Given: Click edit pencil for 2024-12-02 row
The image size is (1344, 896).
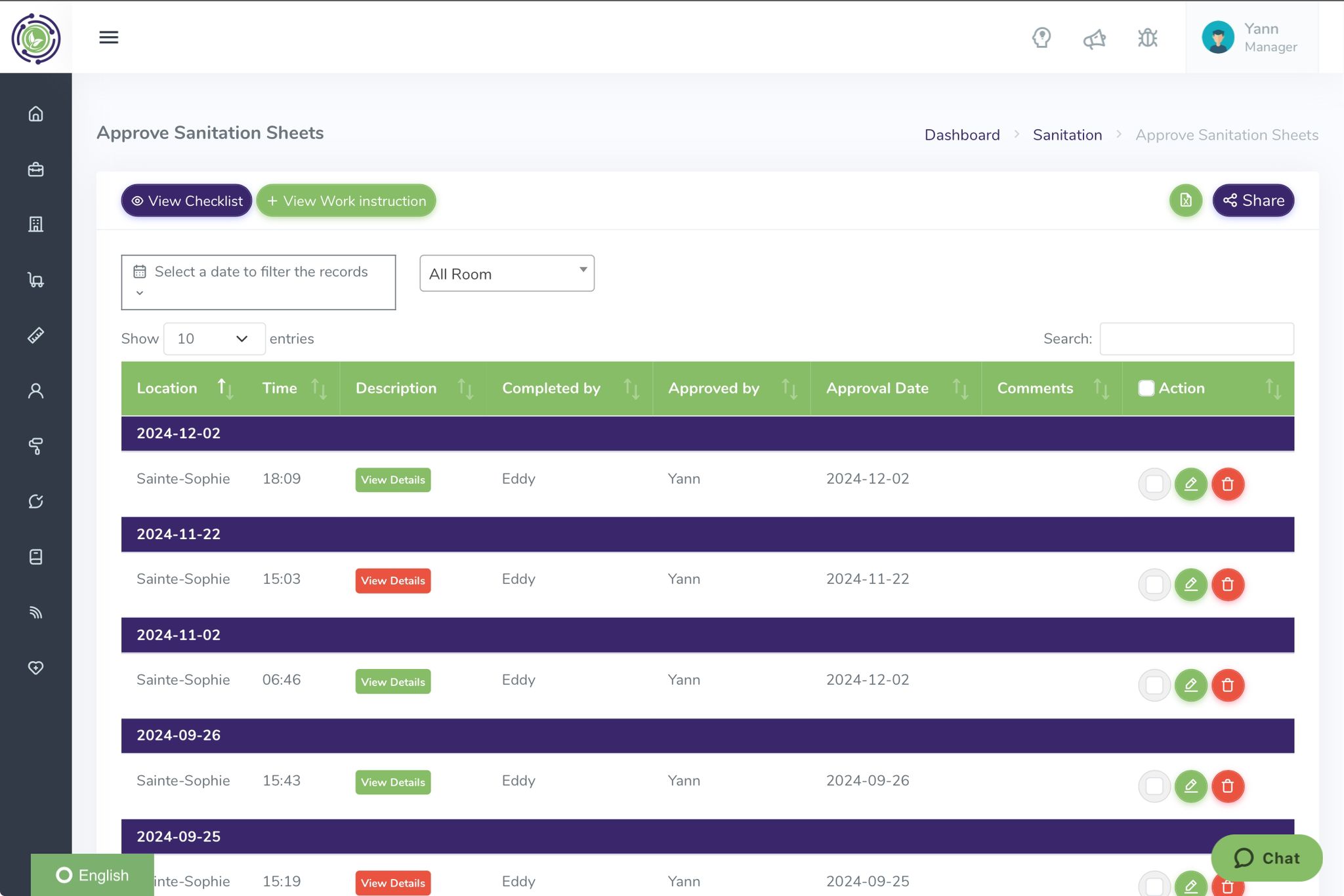Looking at the screenshot, I should coord(1190,484).
